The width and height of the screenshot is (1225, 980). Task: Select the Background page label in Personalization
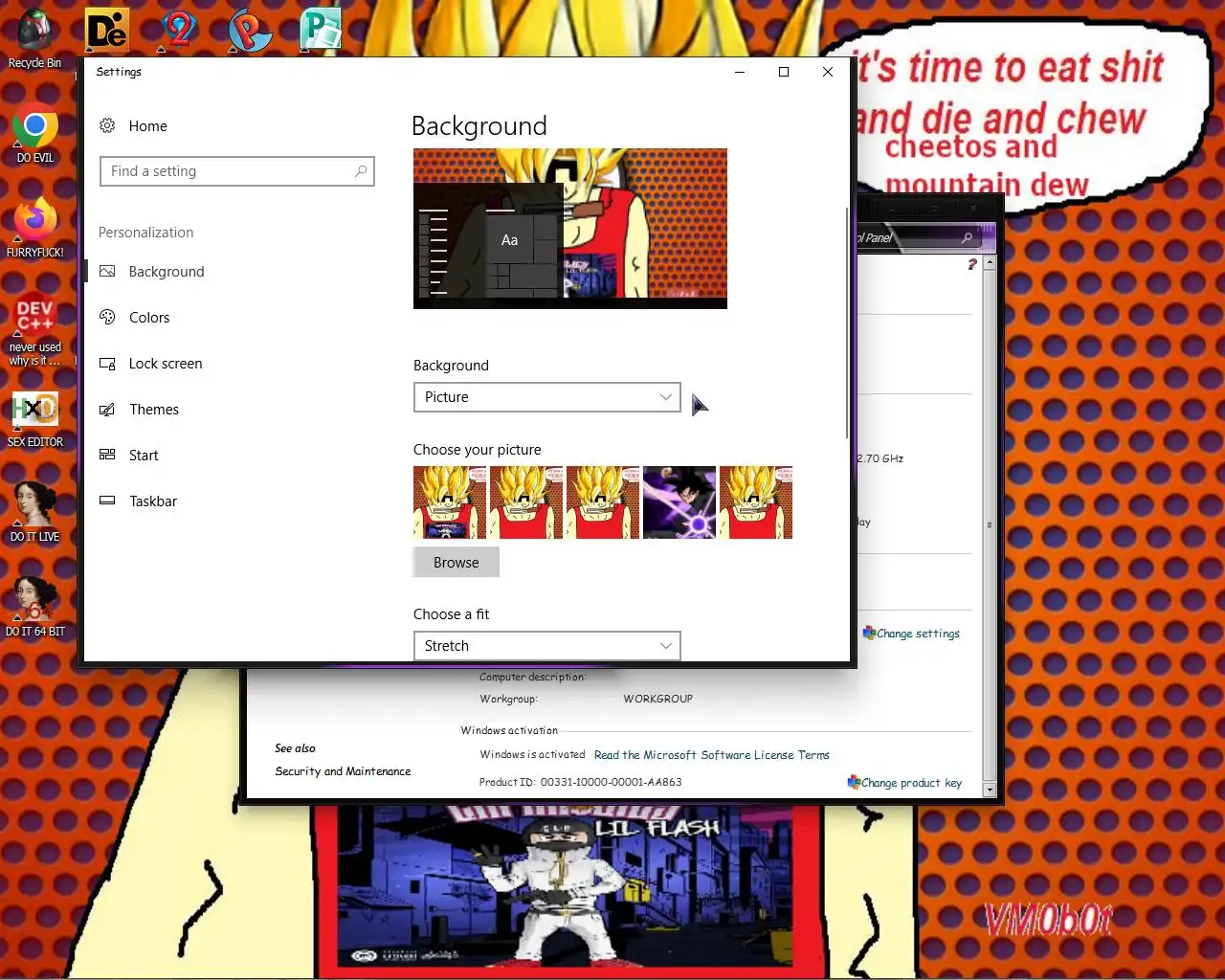(x=167, y=272)
